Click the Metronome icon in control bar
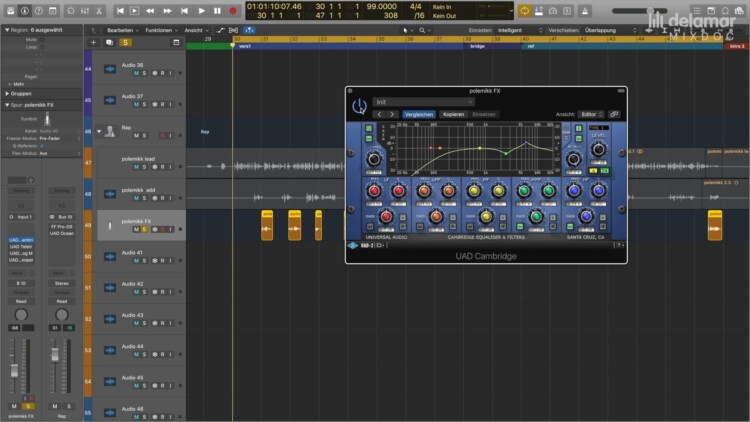Viewport: 750px width, 422px height. pos(585,11)
